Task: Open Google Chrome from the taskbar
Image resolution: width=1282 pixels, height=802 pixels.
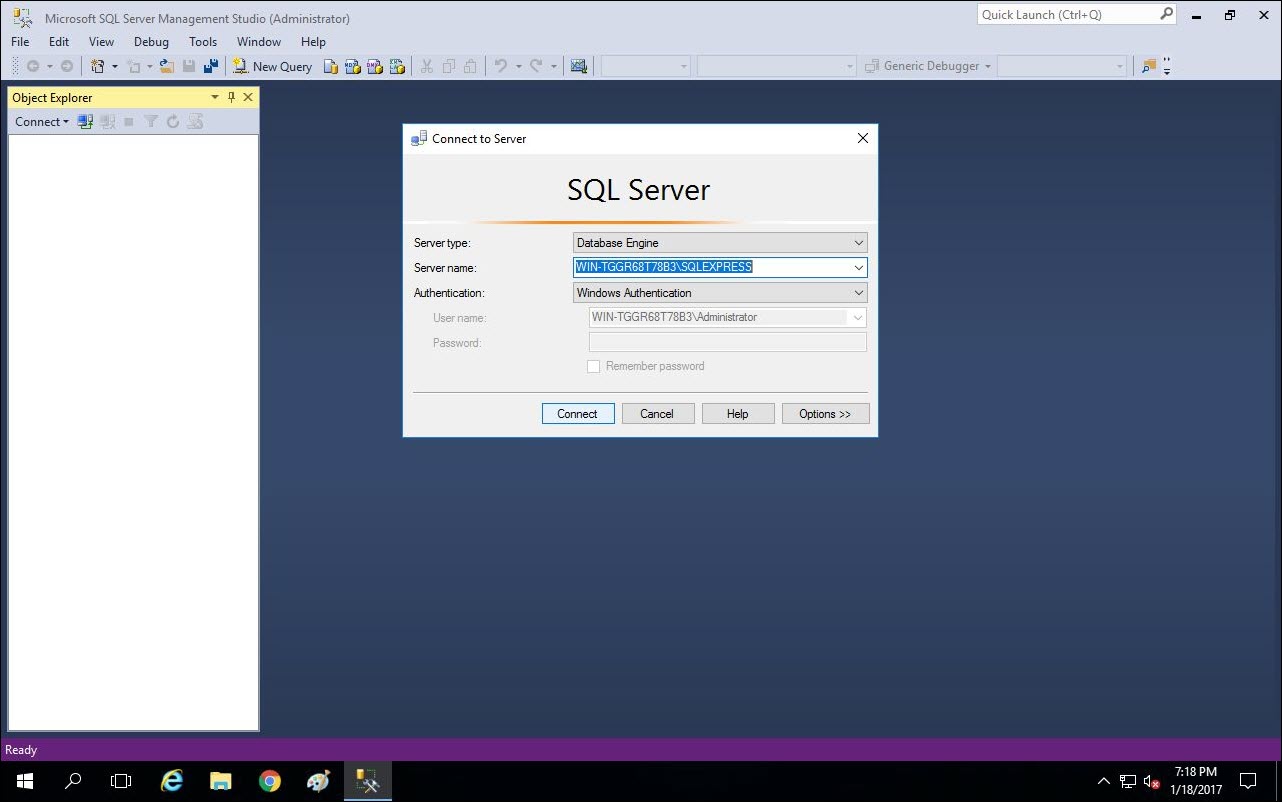Action: 269,781
